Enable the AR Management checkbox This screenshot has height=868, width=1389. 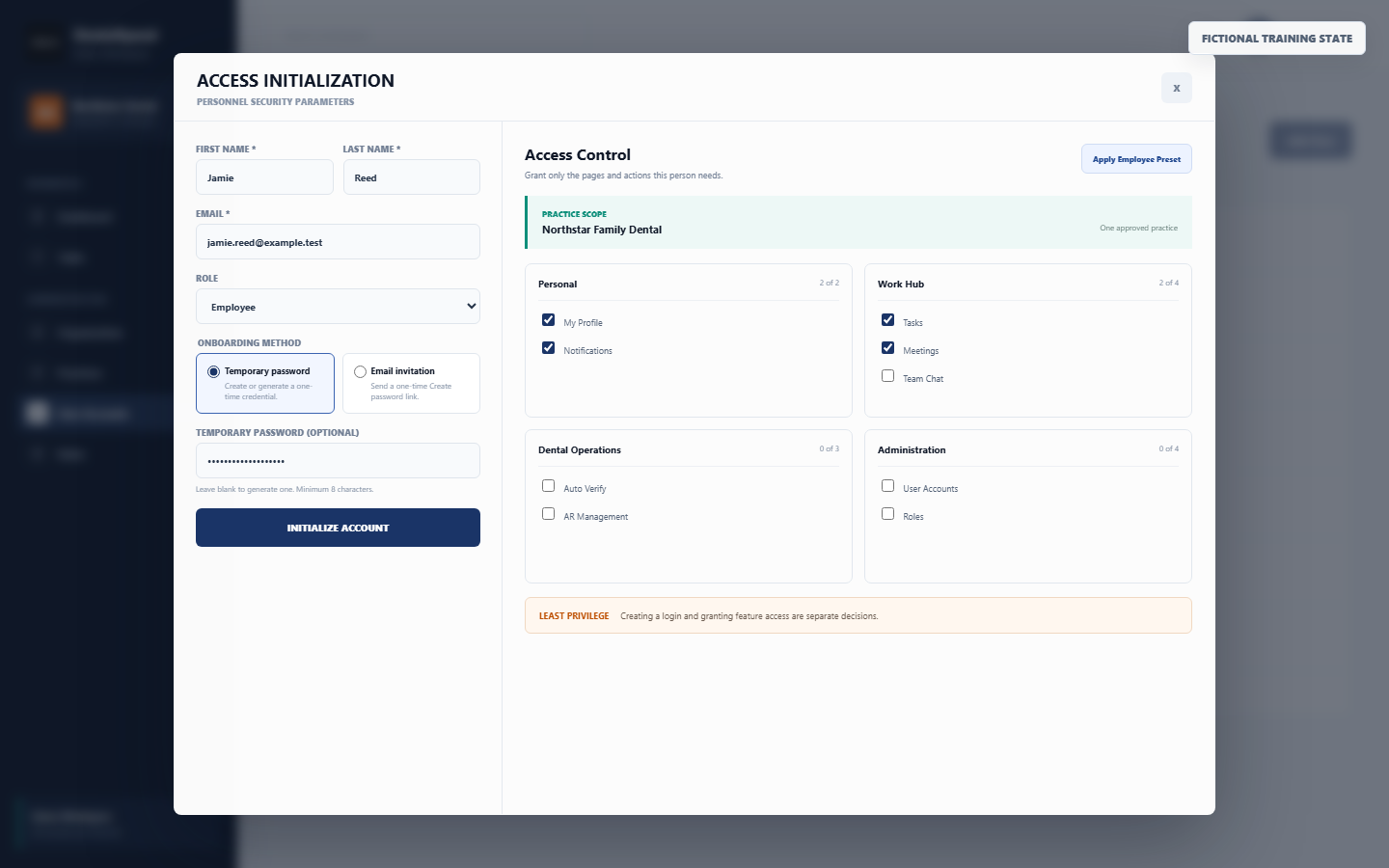(548, 514)
